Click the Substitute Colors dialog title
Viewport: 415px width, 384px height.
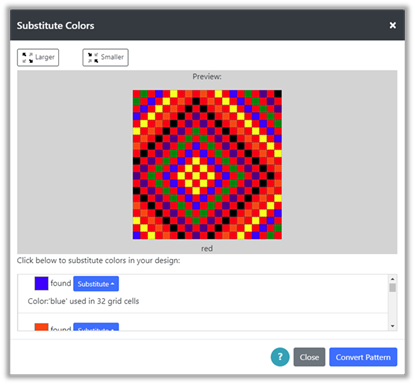click(55, 26)
